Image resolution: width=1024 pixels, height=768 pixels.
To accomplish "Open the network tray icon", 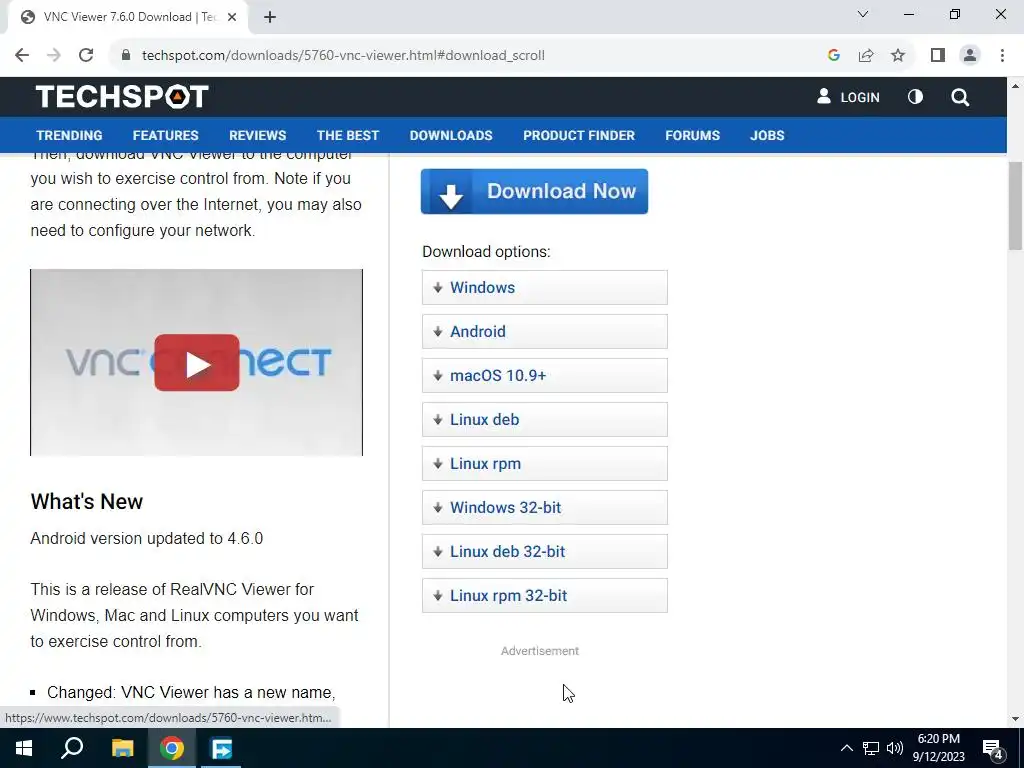I will coord(871,748).
